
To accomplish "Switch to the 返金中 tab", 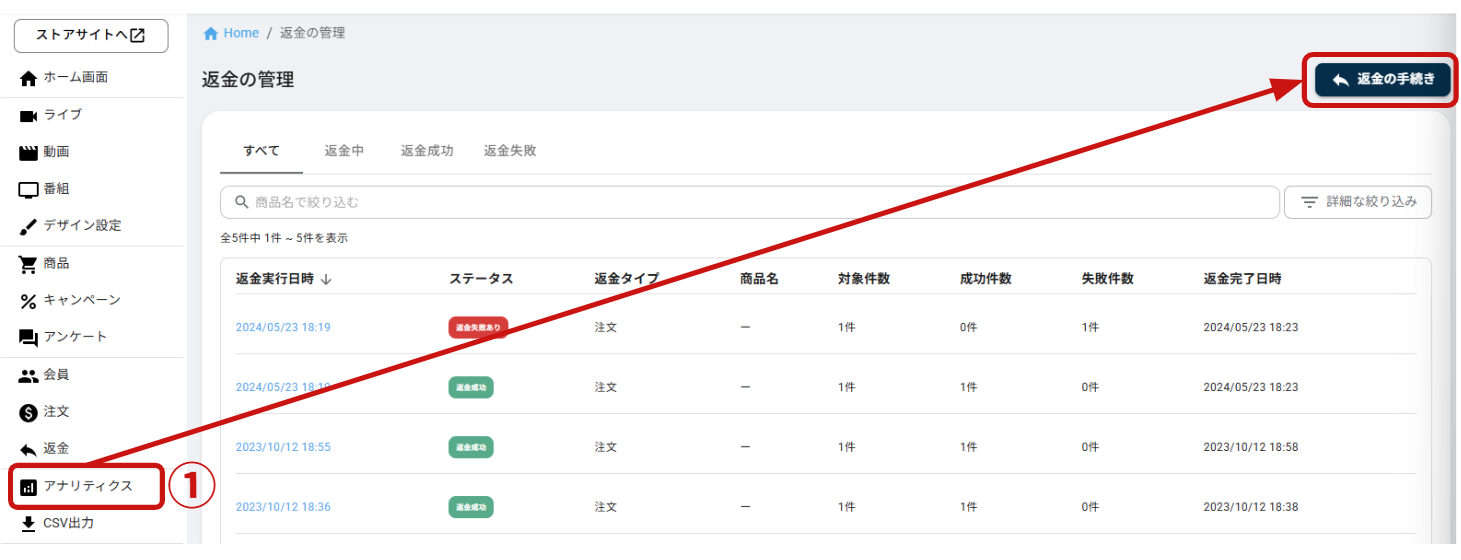I will point(344,151).
